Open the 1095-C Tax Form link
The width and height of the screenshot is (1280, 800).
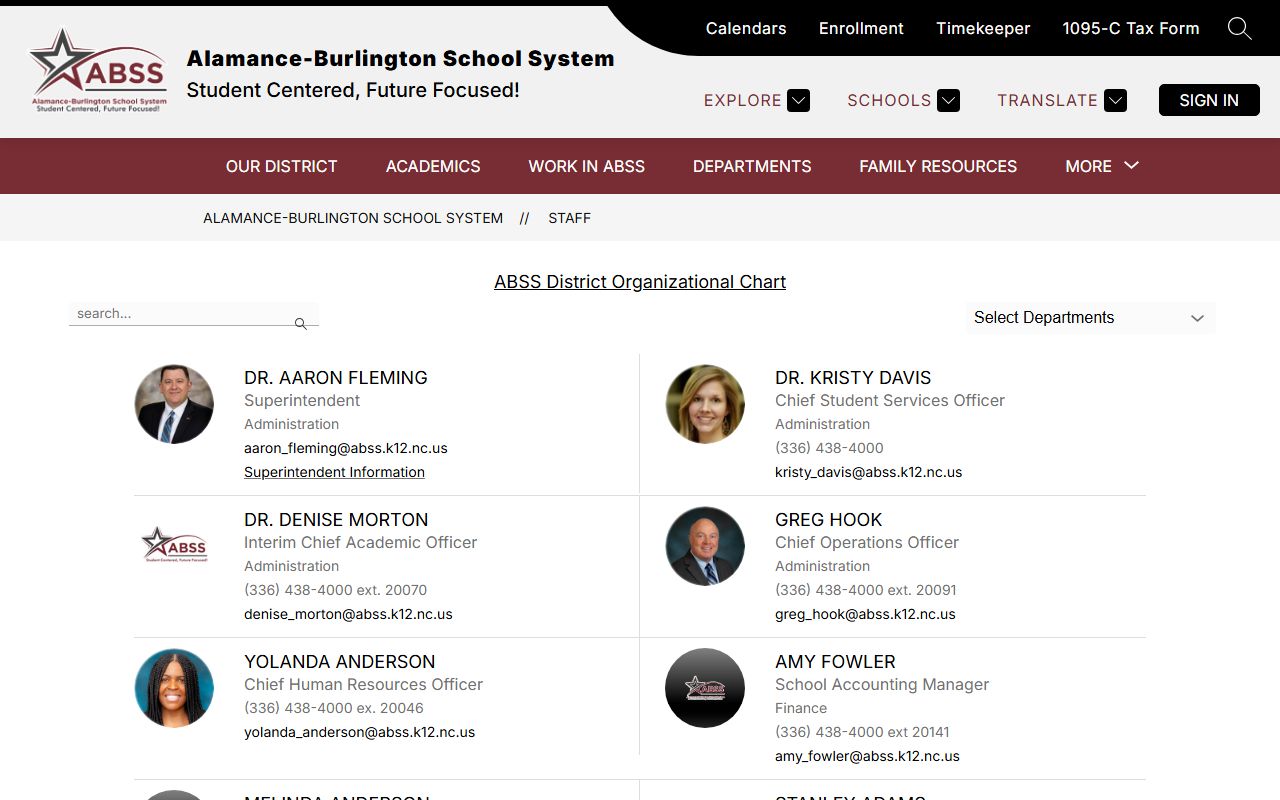(x=1131, y=28)
